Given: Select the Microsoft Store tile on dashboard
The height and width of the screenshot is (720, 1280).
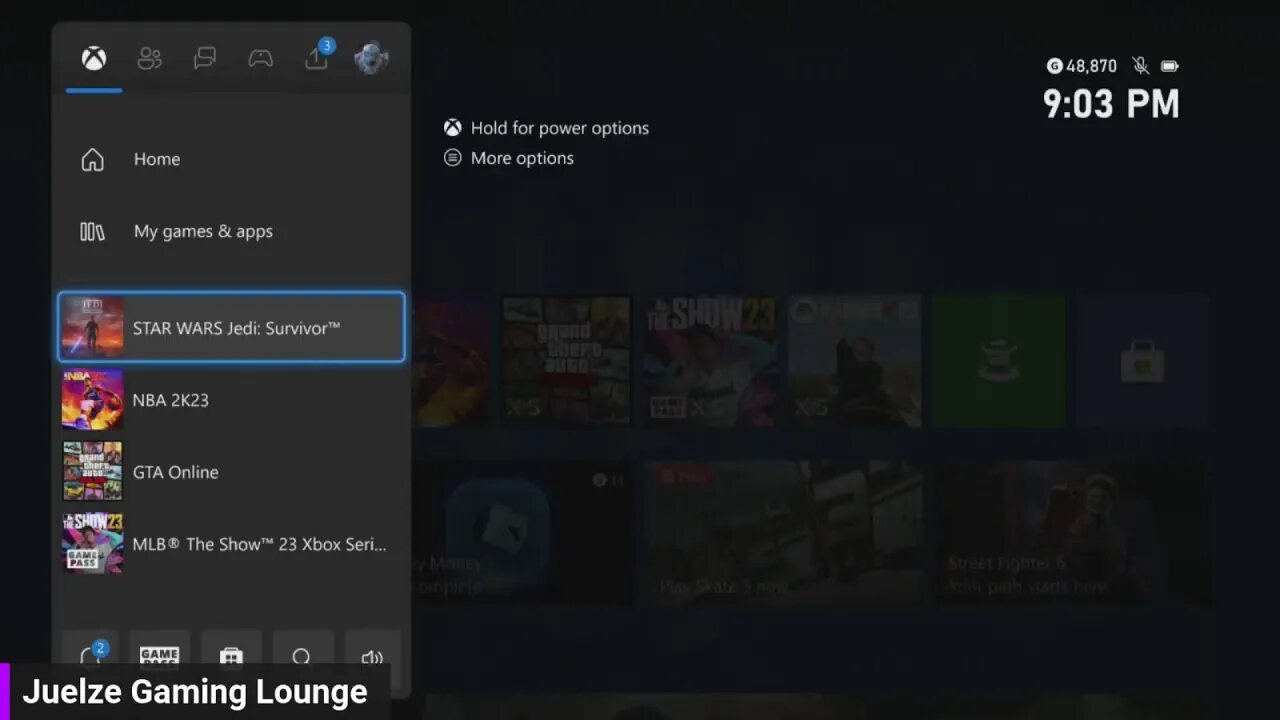Looking at the screenshot, I should click(x=1142, y=361).
